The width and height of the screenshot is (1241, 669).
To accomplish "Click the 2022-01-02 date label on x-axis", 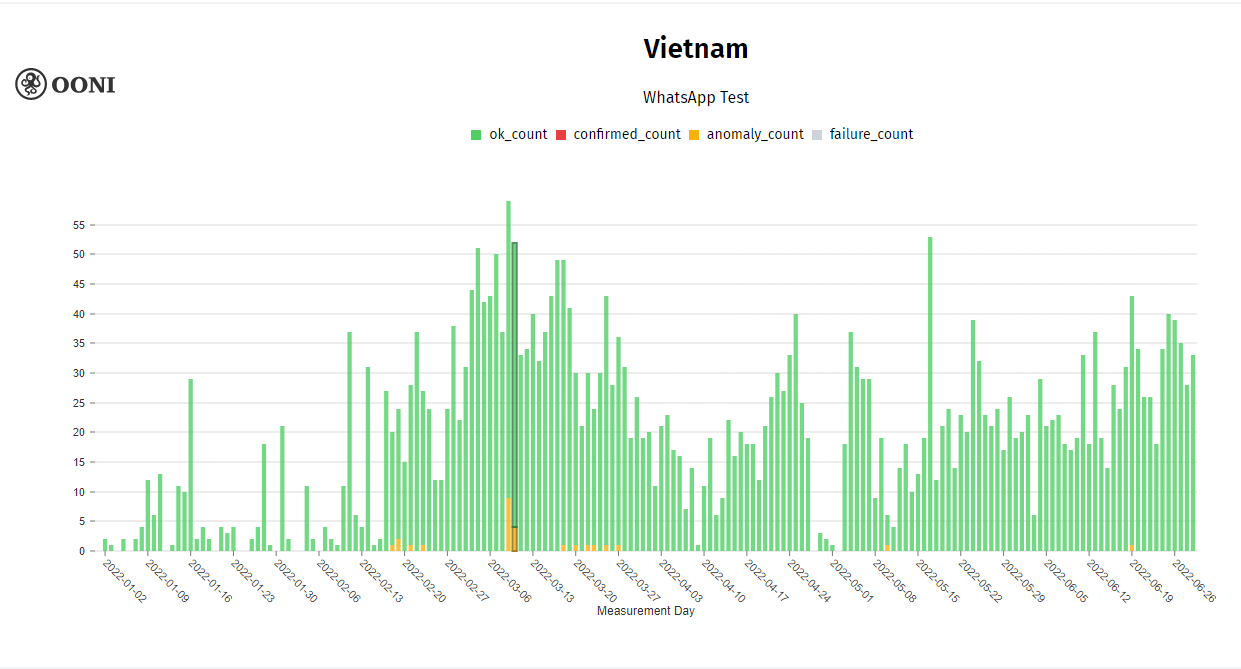I will [125, 582].
